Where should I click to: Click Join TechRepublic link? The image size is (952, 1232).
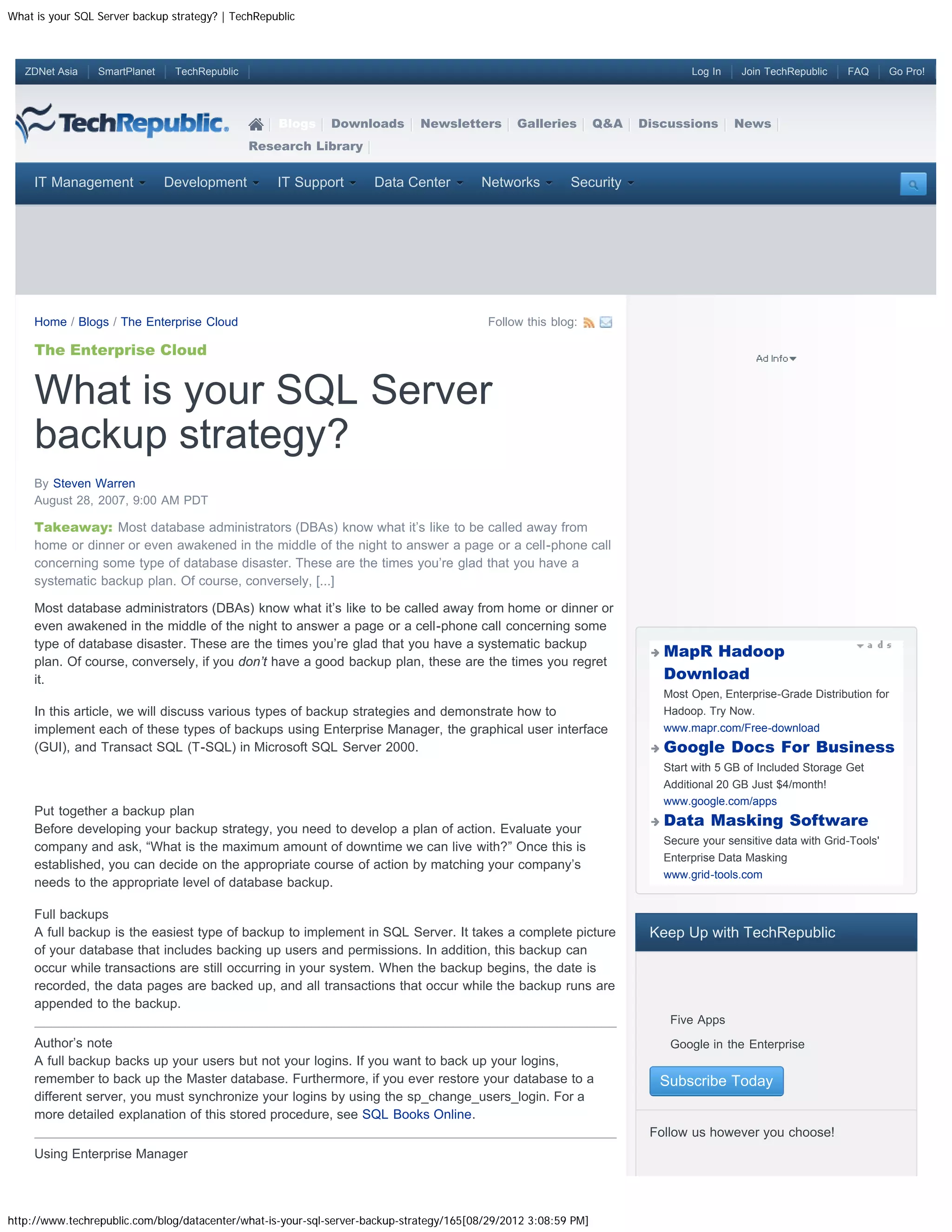[x=784, y=72]
